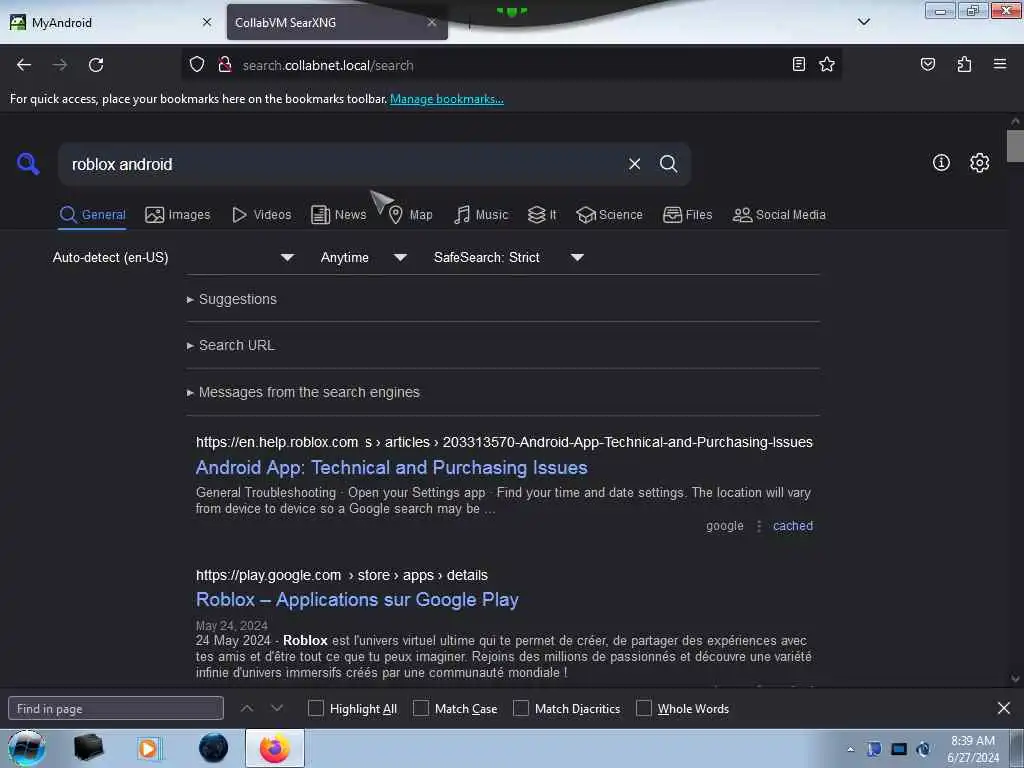Open the media player taskbar icon
Image resolution: width=1024 pixels, height=768 pixels.
click(148, 748)
